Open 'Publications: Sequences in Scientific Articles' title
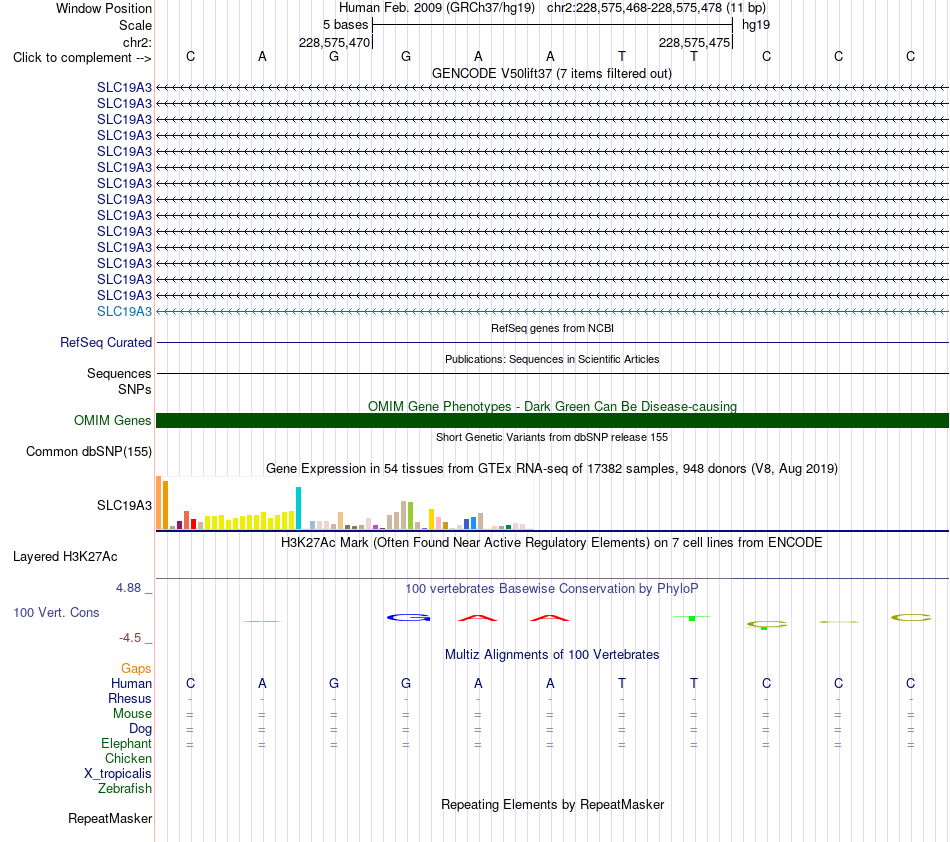 point(552,359)
